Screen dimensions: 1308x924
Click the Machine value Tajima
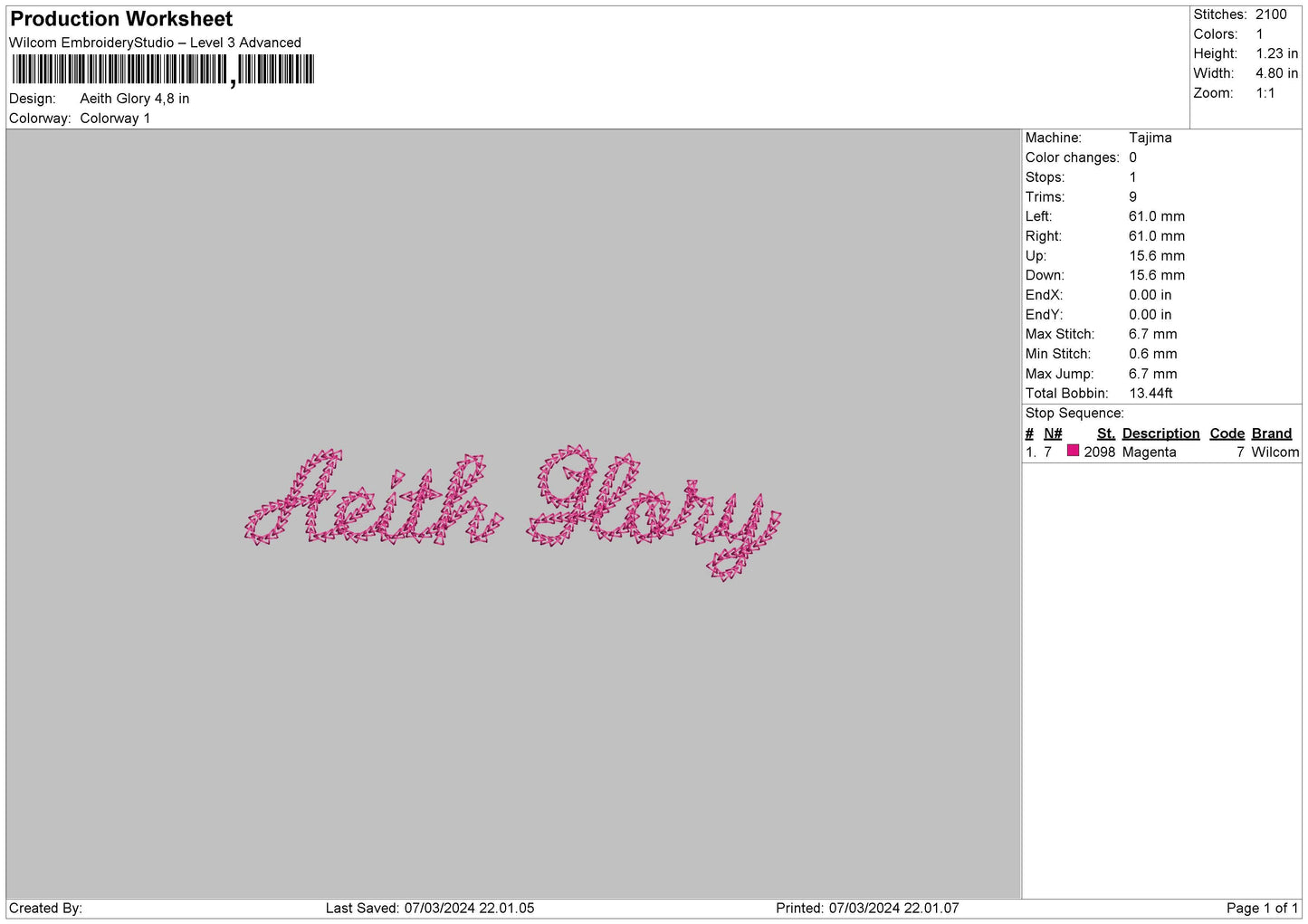1150,138
